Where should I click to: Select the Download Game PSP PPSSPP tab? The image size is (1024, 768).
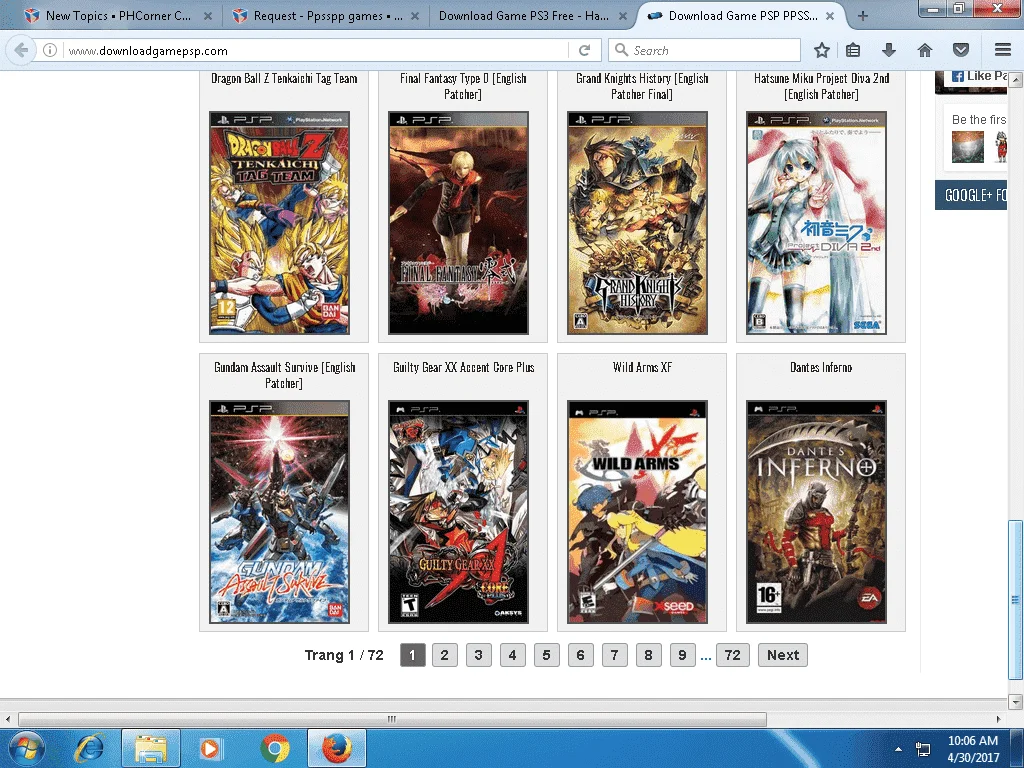point(741,16)
